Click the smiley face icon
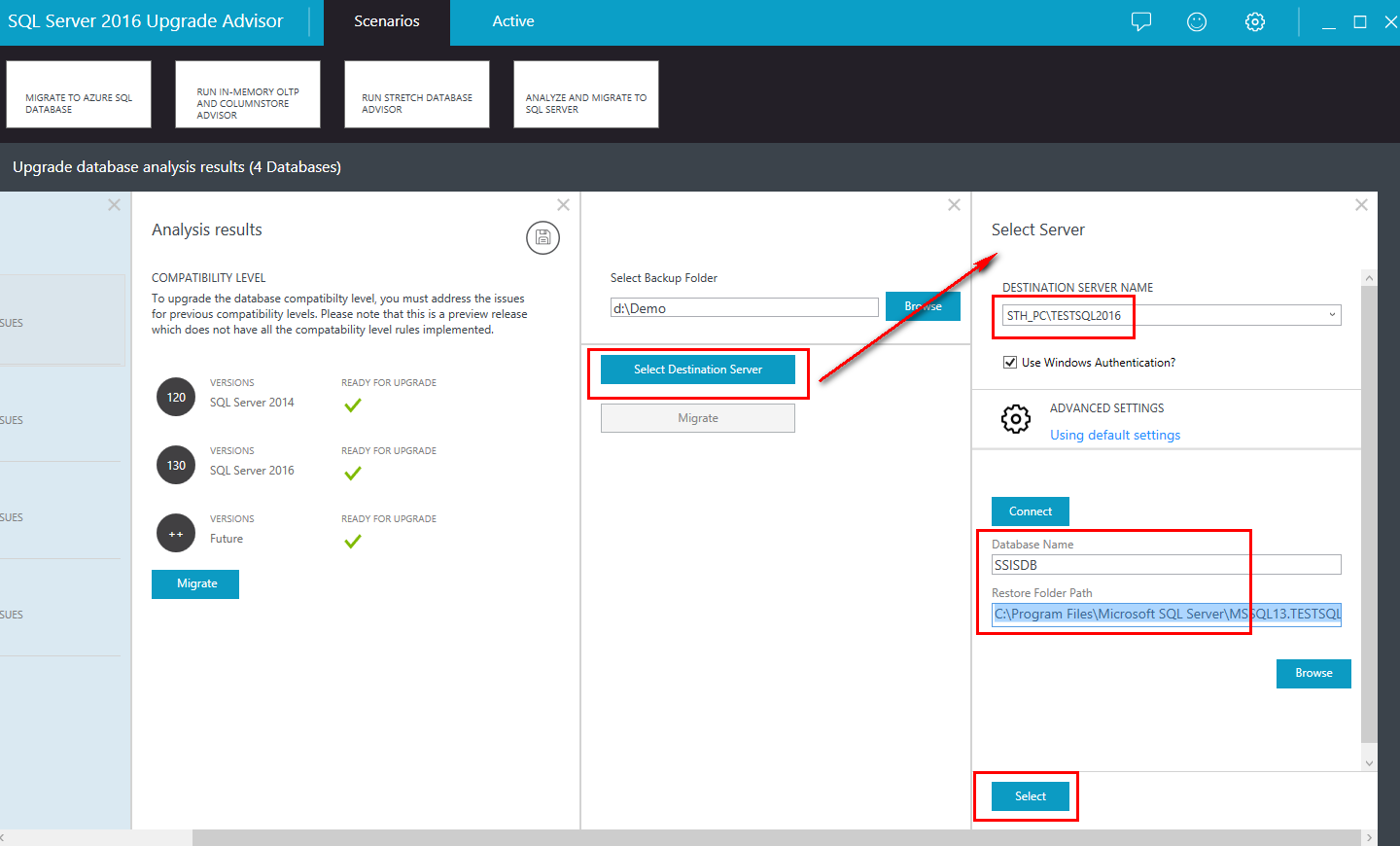1400x846 pixels. pyautogui.click(x=1197, y=21)
